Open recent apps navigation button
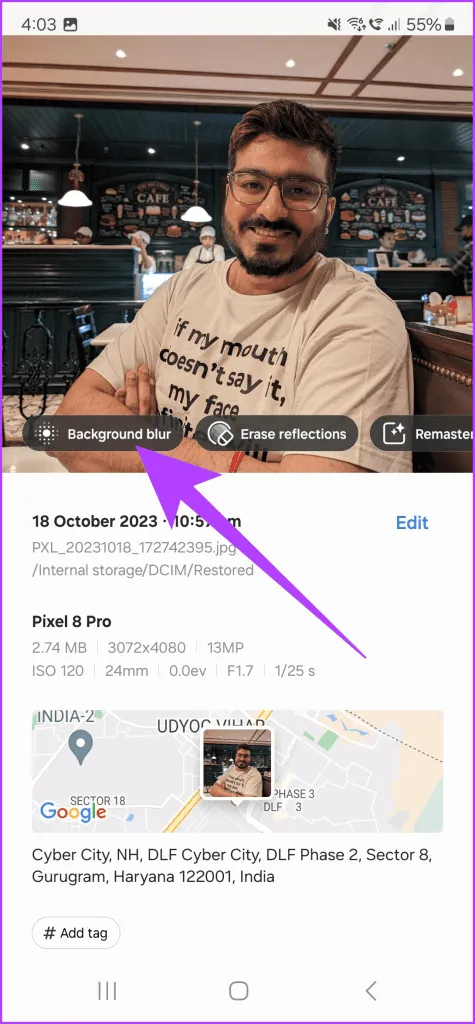The height and width of the screenshot is (1024, 475). pyautogui.click(x=107, y=991)
